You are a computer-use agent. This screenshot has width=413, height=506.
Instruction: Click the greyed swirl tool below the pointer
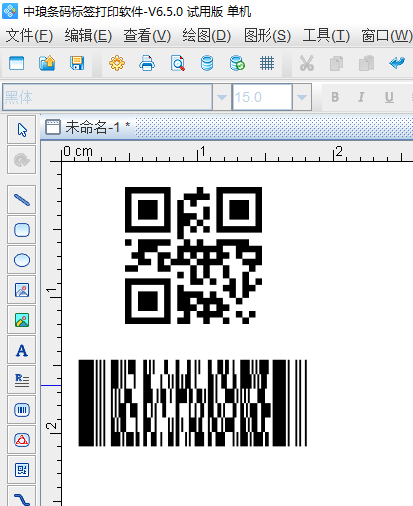(22, 160)
